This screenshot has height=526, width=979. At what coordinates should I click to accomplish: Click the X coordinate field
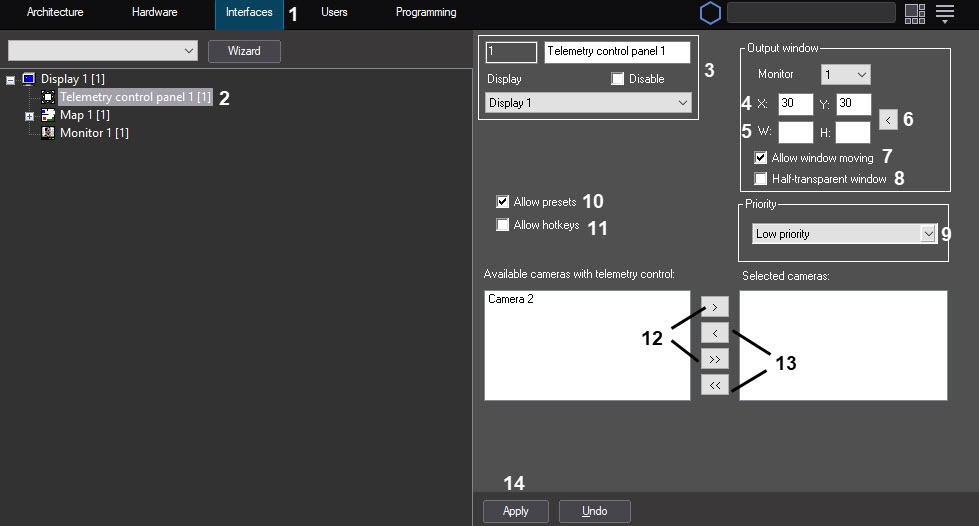click(796, 104)
